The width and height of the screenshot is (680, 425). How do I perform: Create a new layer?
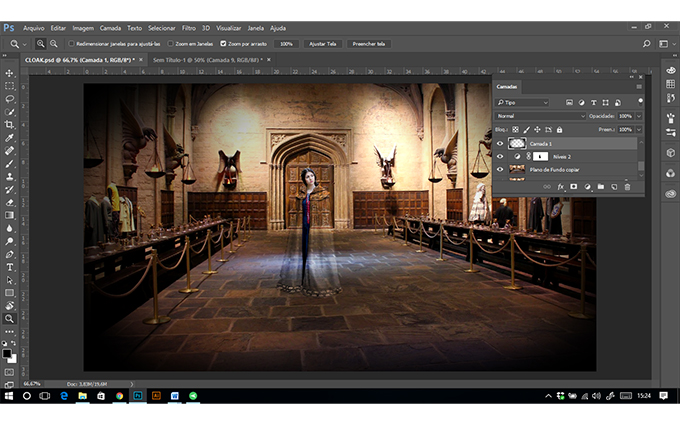614,187
